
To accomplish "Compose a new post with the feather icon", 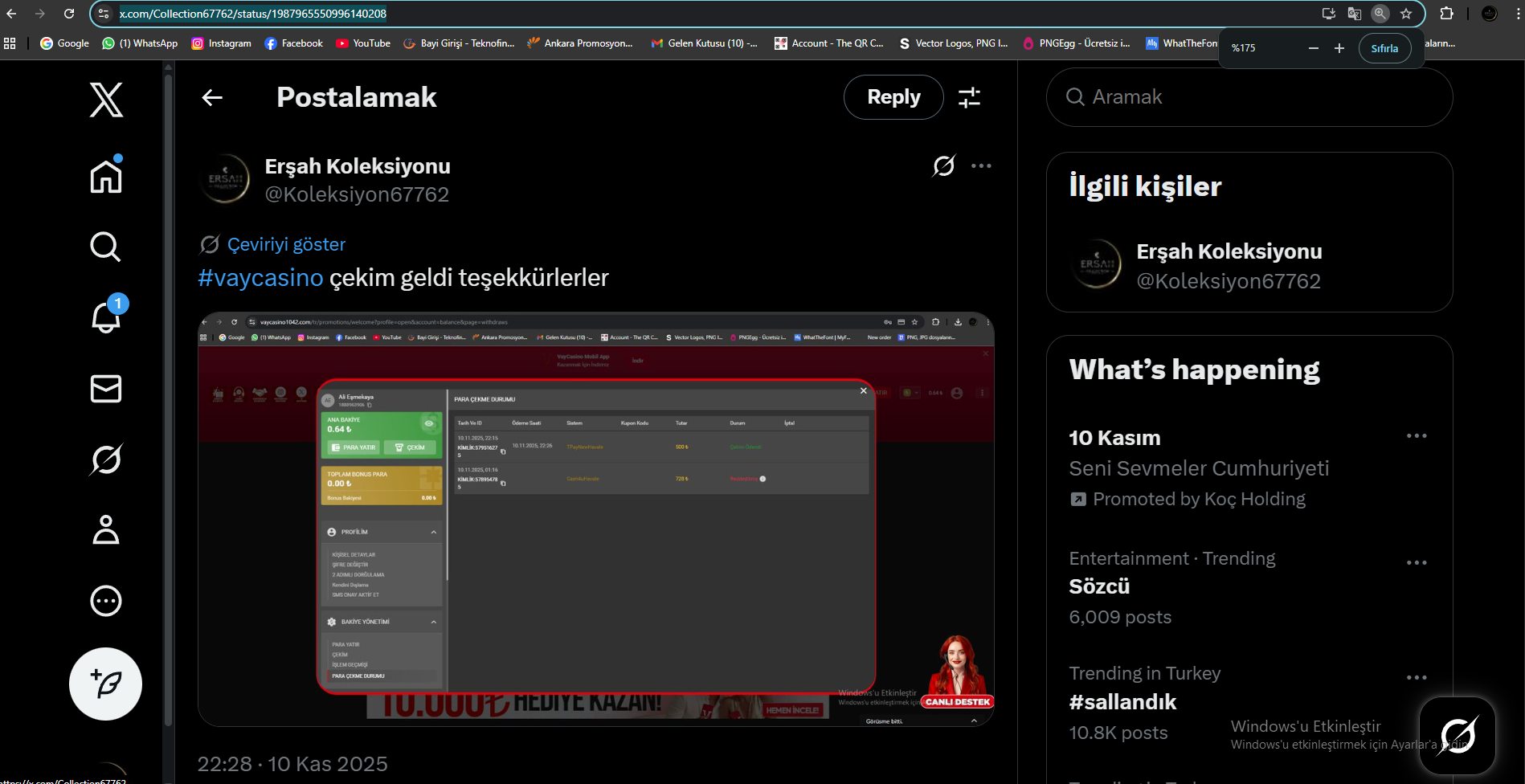I will 105,684.
